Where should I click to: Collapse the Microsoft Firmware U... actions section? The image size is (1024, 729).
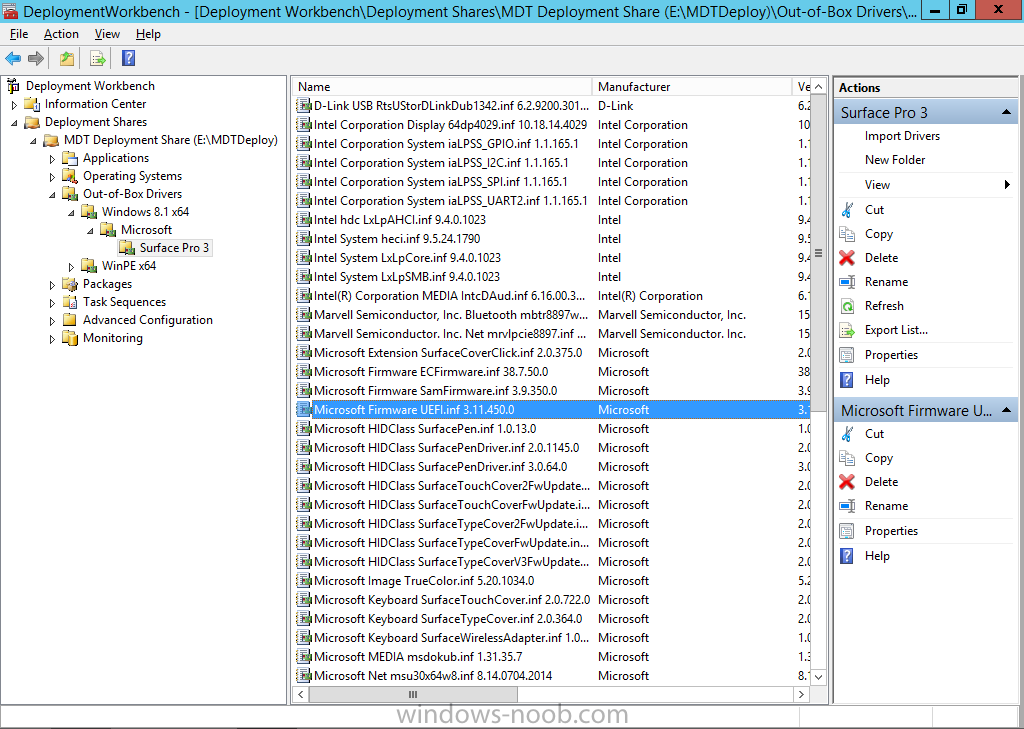[x=1006, y=410]
